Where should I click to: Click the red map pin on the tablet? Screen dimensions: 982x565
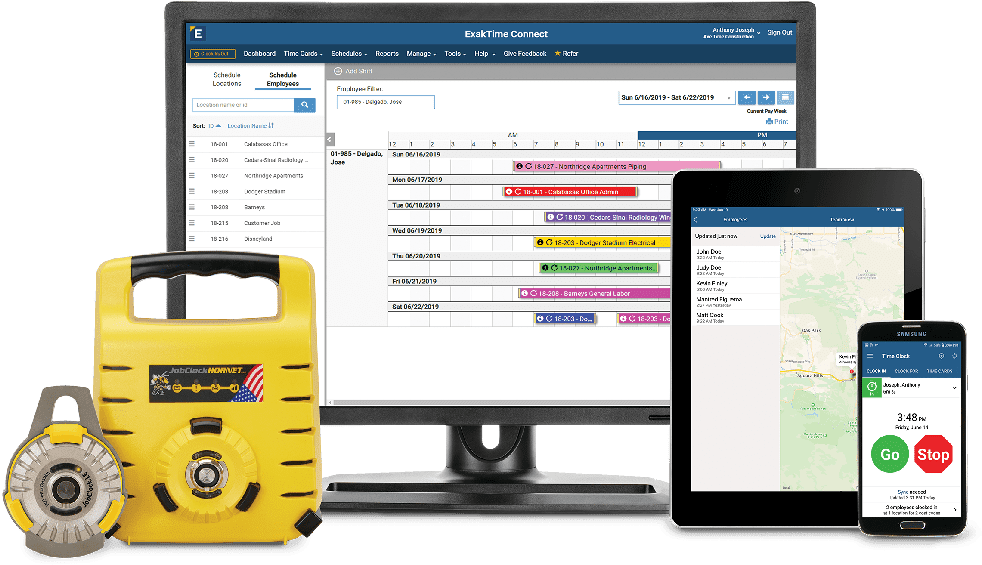coord(852,372)
